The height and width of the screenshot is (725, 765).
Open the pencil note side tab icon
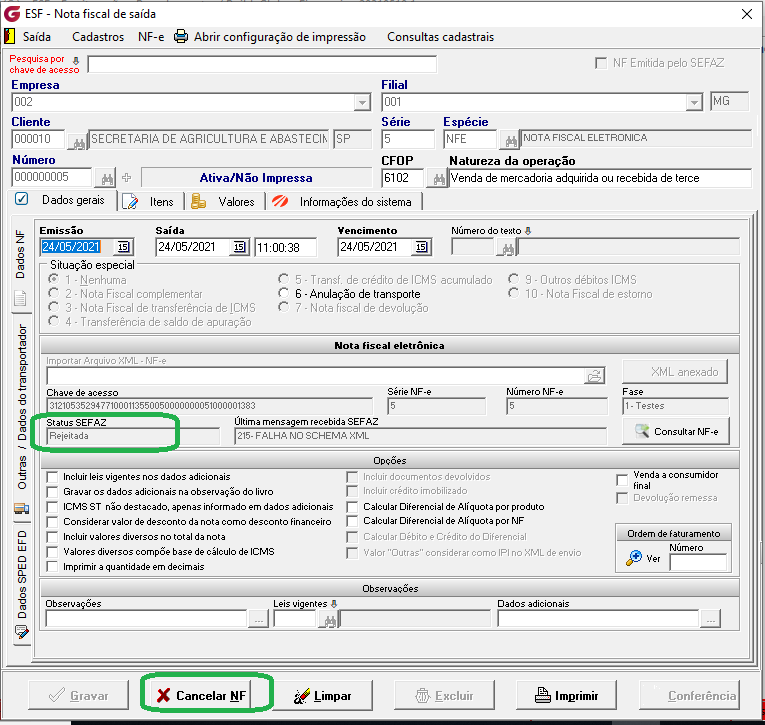[21, 633]
